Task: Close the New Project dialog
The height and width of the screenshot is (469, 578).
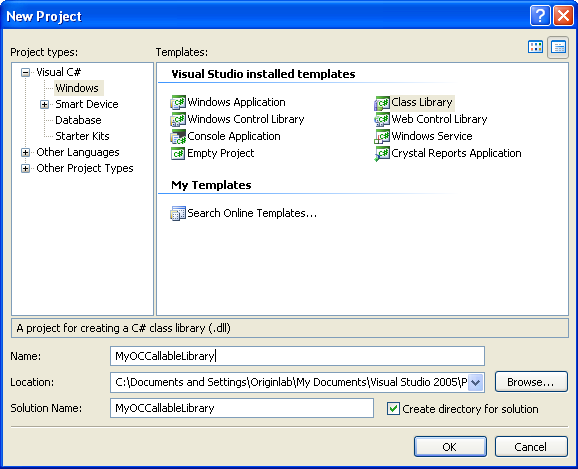Action: pyautogui.click(x=563, y=16)
